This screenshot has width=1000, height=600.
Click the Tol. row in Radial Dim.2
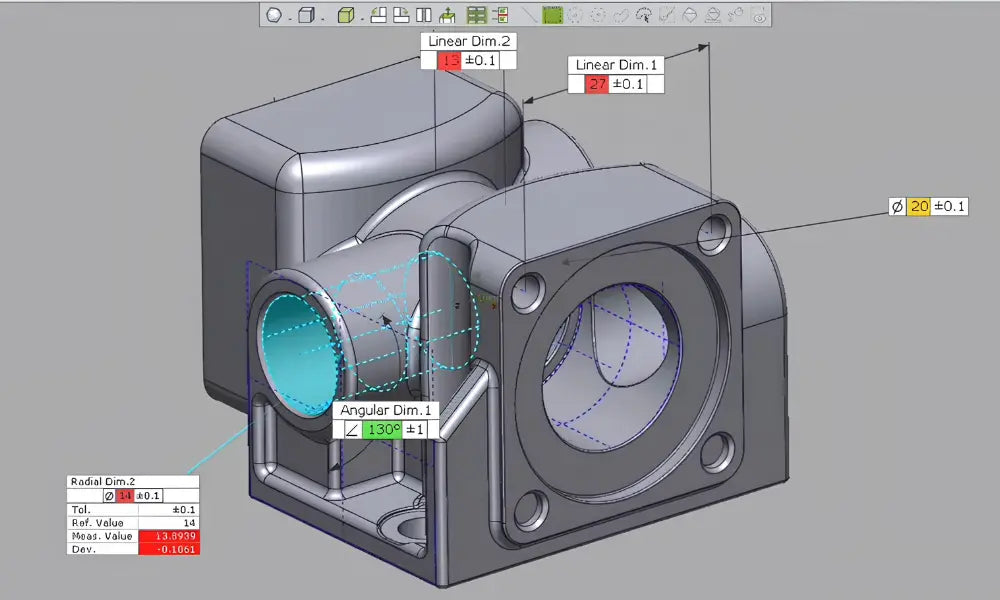point(133,509)
